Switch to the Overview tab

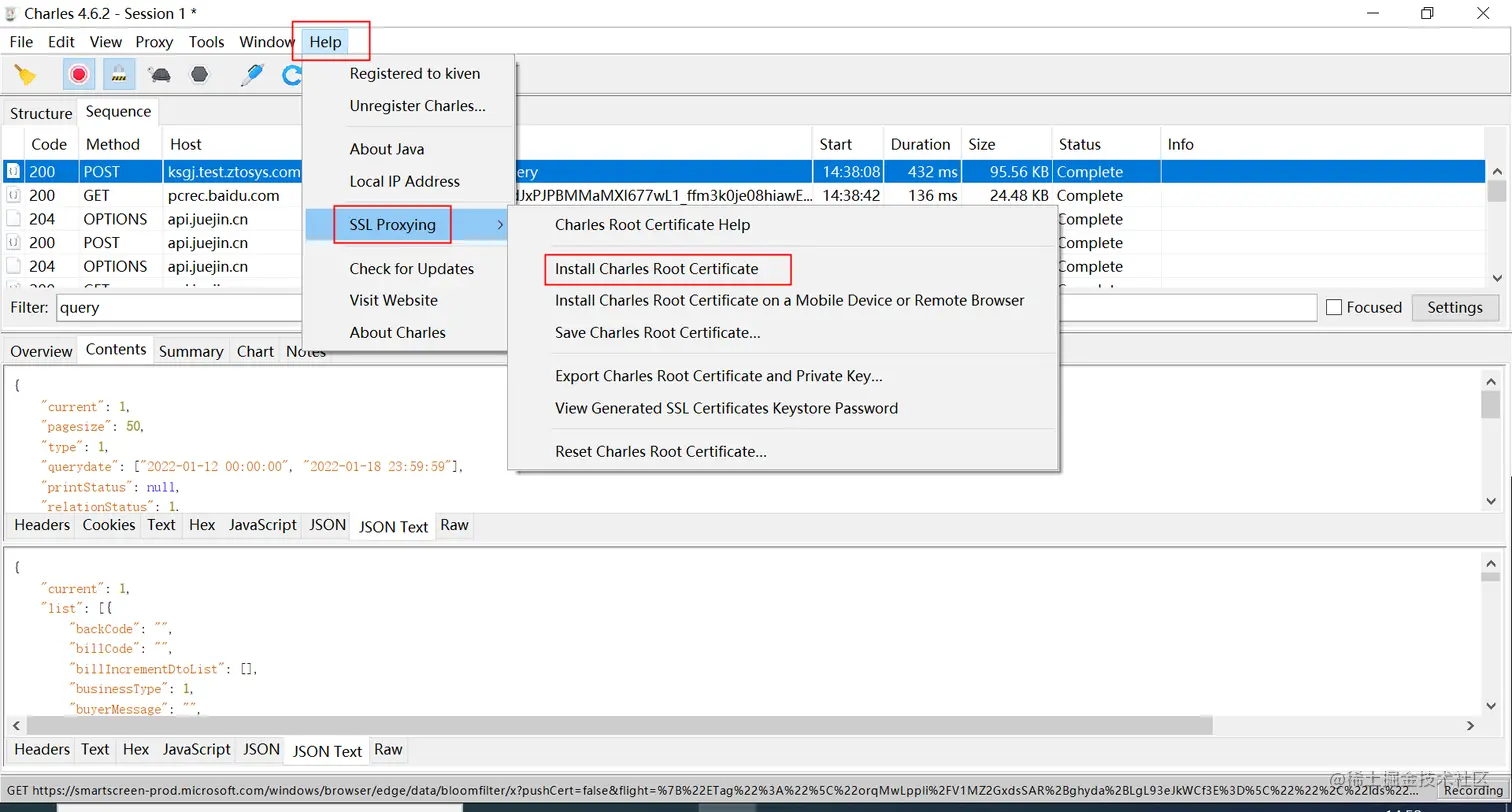[41, 351]
